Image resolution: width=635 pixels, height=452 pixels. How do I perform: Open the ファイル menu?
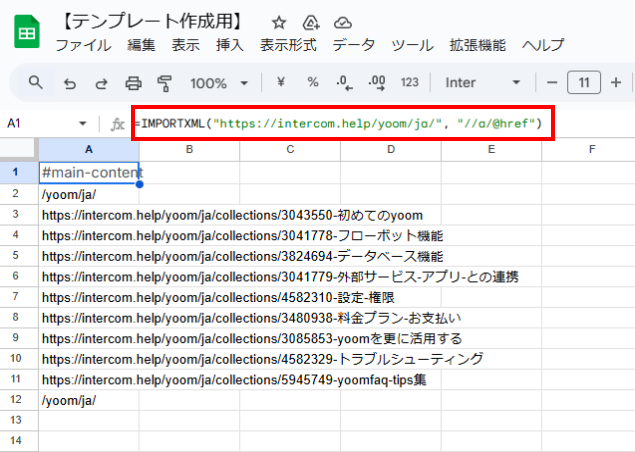pyautogui.click(x=83, y=45)
